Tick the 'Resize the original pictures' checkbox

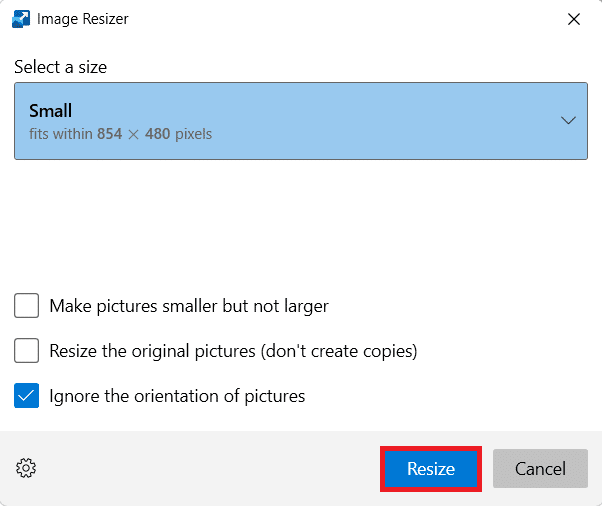coord(27,351)
